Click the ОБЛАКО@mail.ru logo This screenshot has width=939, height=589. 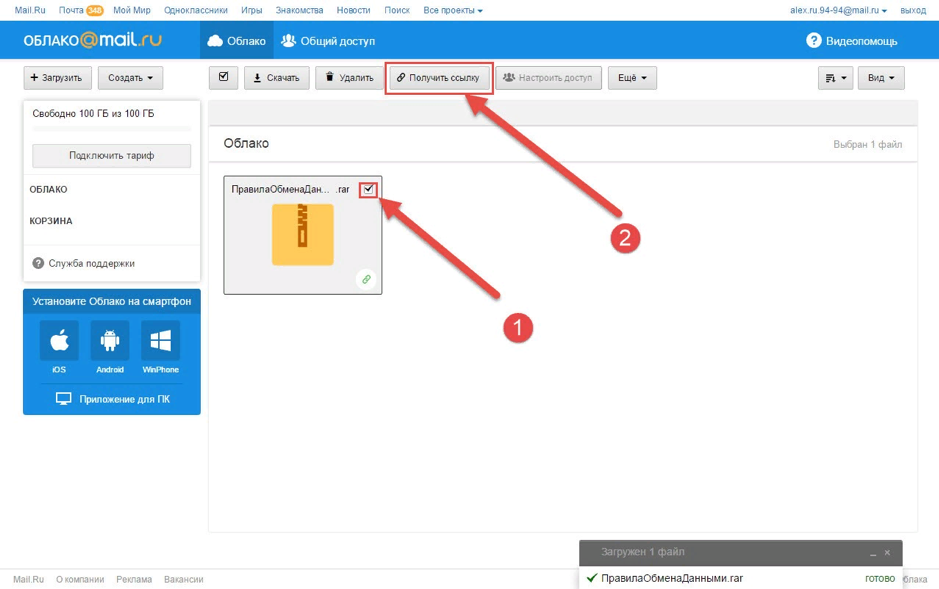[92, 40]
